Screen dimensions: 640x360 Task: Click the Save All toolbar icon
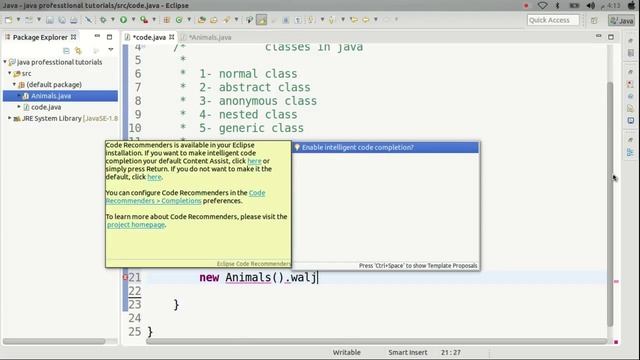[x=62, y=20]
